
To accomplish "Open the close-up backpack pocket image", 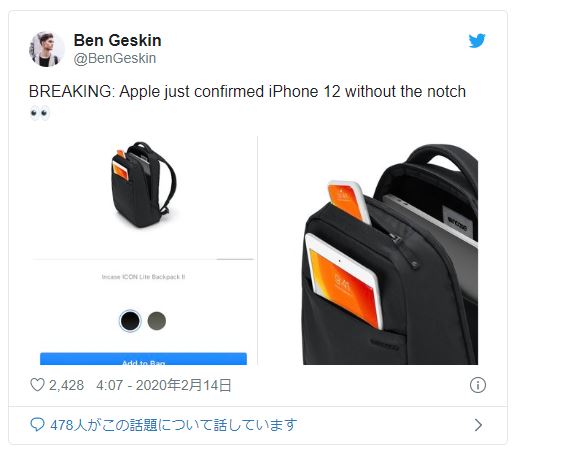I will point(390,254).
